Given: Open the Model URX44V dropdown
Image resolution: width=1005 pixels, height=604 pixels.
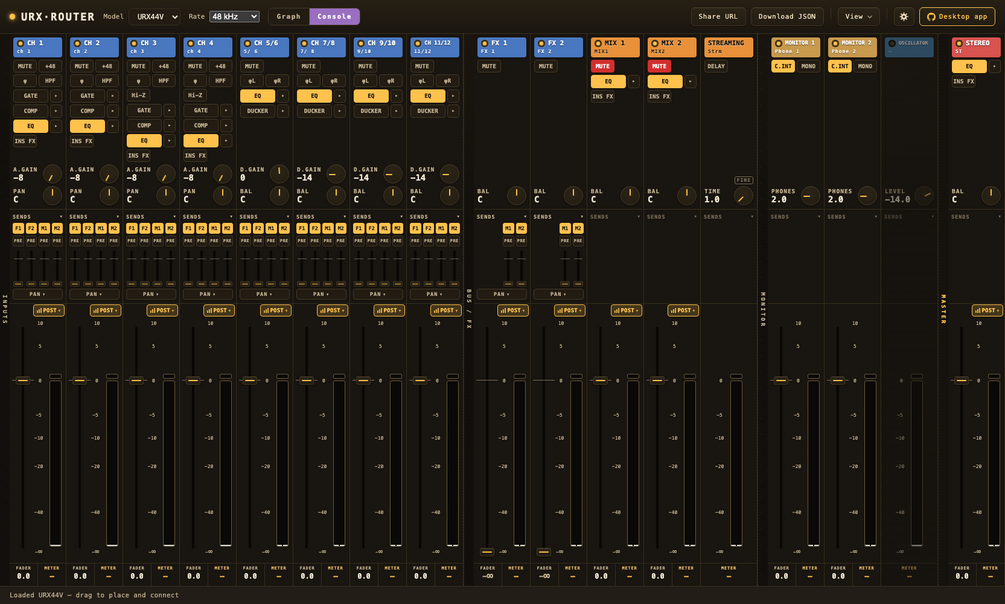Looking at the screenshot, I should tap(154, 17).
